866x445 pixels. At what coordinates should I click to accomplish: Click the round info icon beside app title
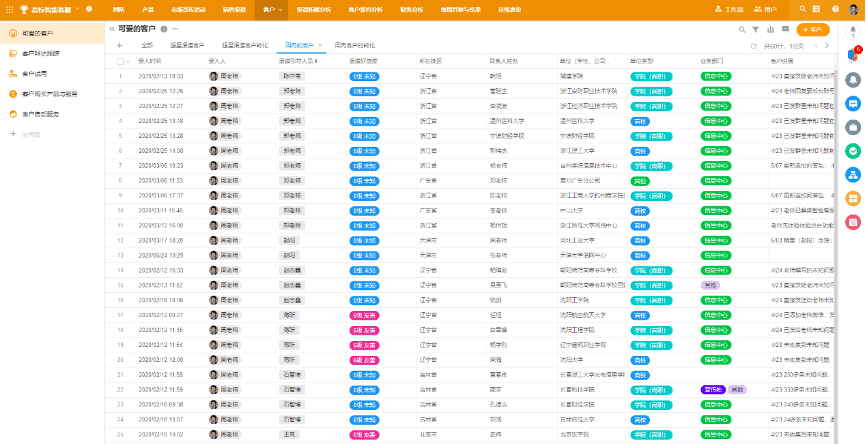[89, 9]
